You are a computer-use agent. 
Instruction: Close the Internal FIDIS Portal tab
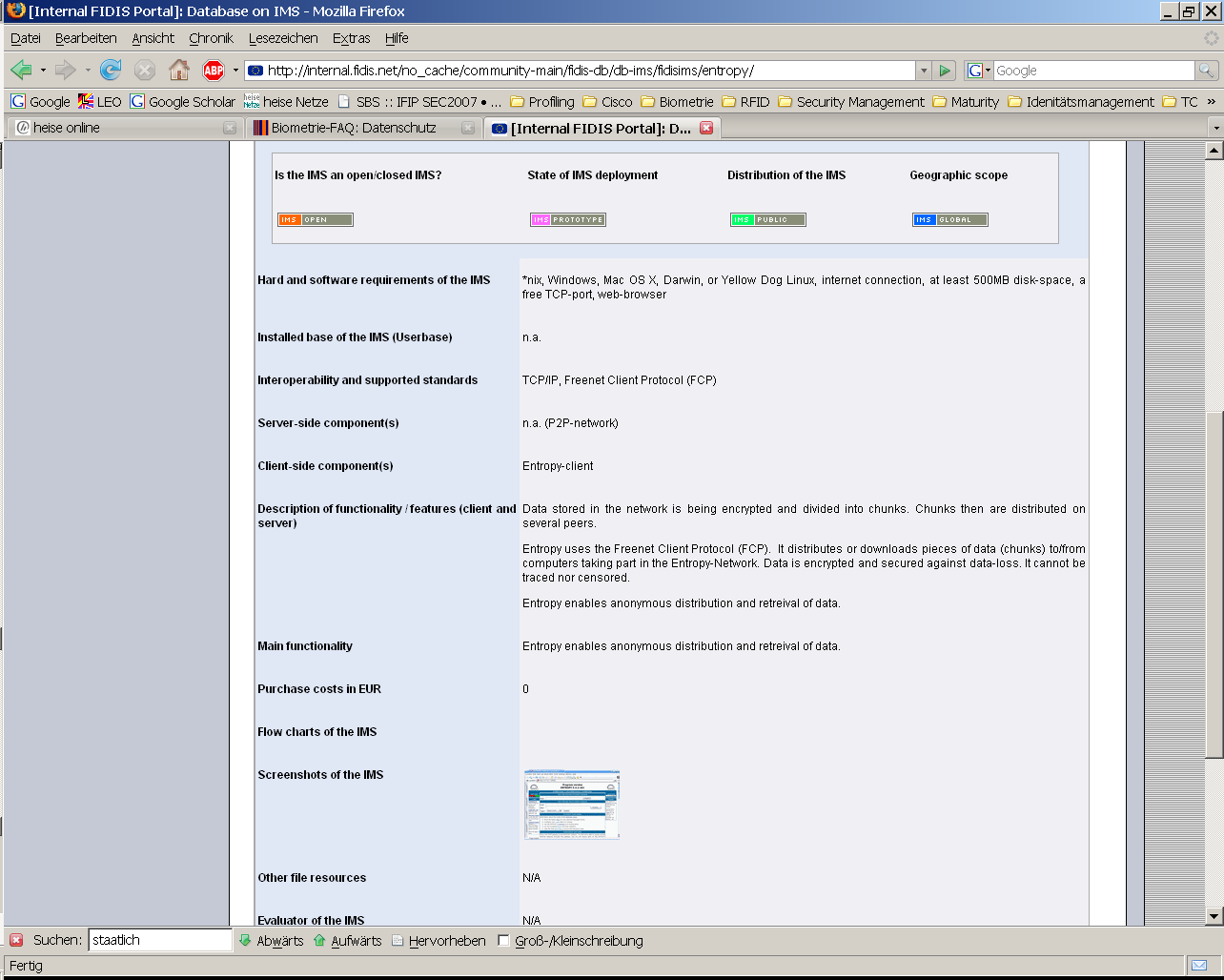click(706, 128)
